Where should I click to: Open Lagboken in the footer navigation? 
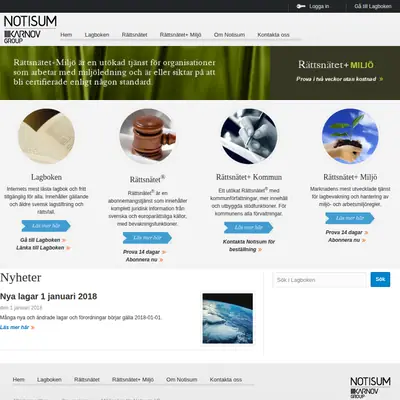coord(49,380)
